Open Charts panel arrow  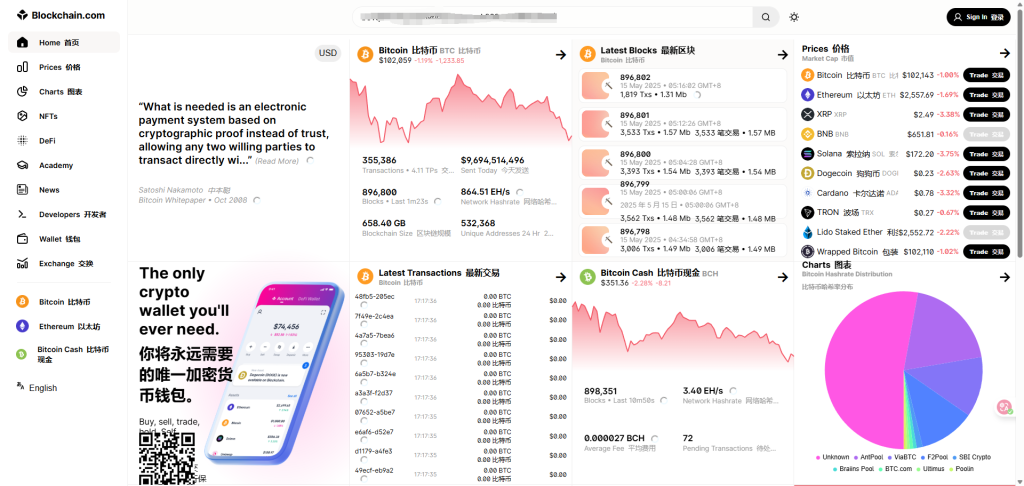[x=1004, y=278]
